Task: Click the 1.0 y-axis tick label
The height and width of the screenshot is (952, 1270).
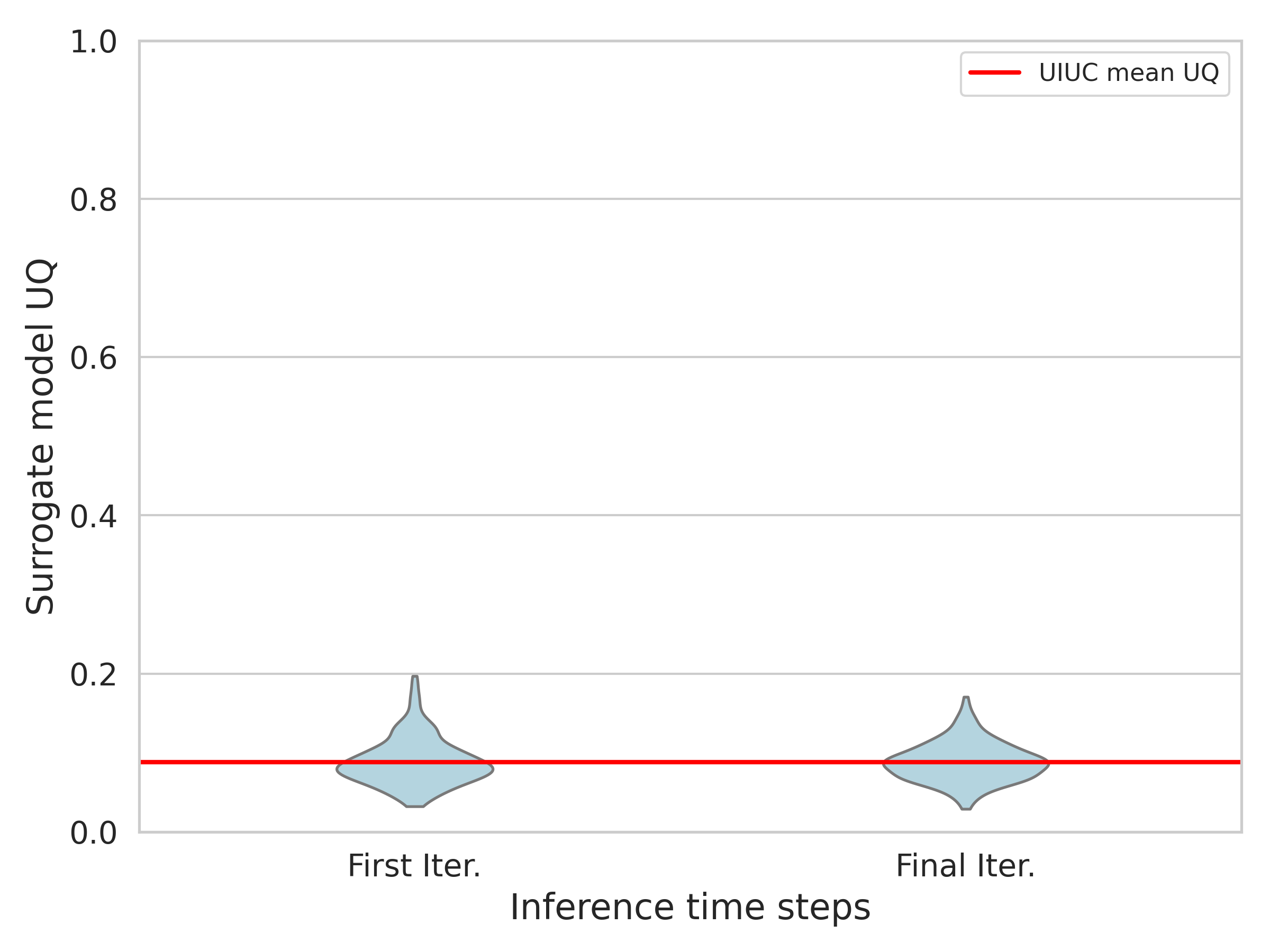Action: (x=93, y=42)
